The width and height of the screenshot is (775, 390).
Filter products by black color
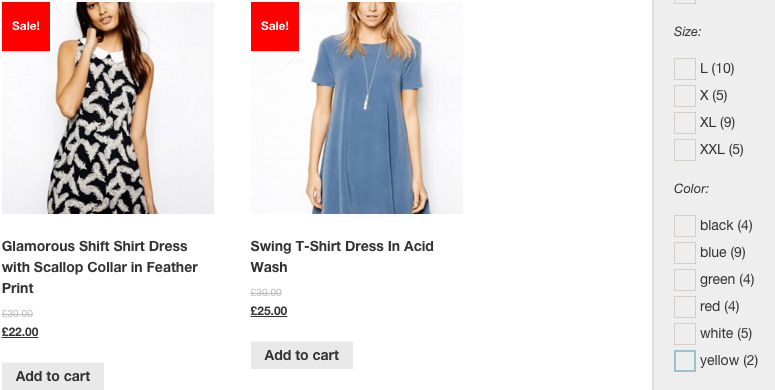click(x=685, y=226)
